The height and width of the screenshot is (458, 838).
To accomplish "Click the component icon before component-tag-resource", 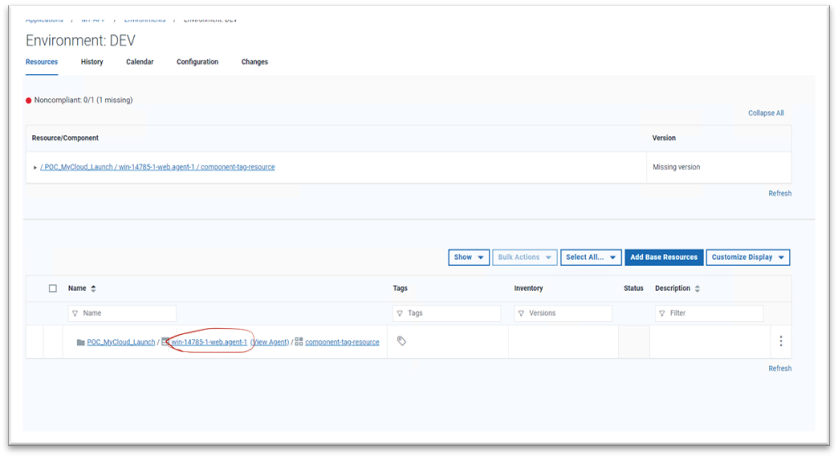I will (299, 342).
